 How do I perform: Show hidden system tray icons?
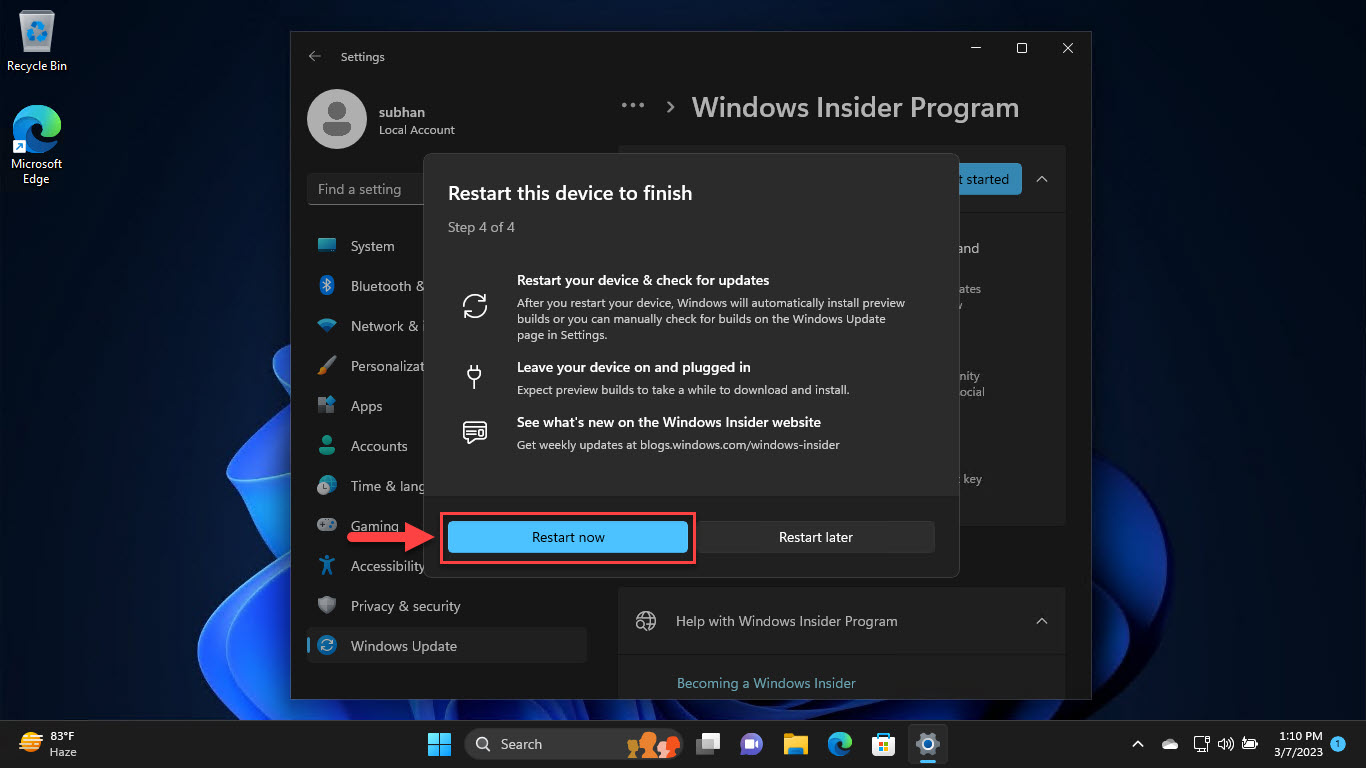pos(1137,744)
